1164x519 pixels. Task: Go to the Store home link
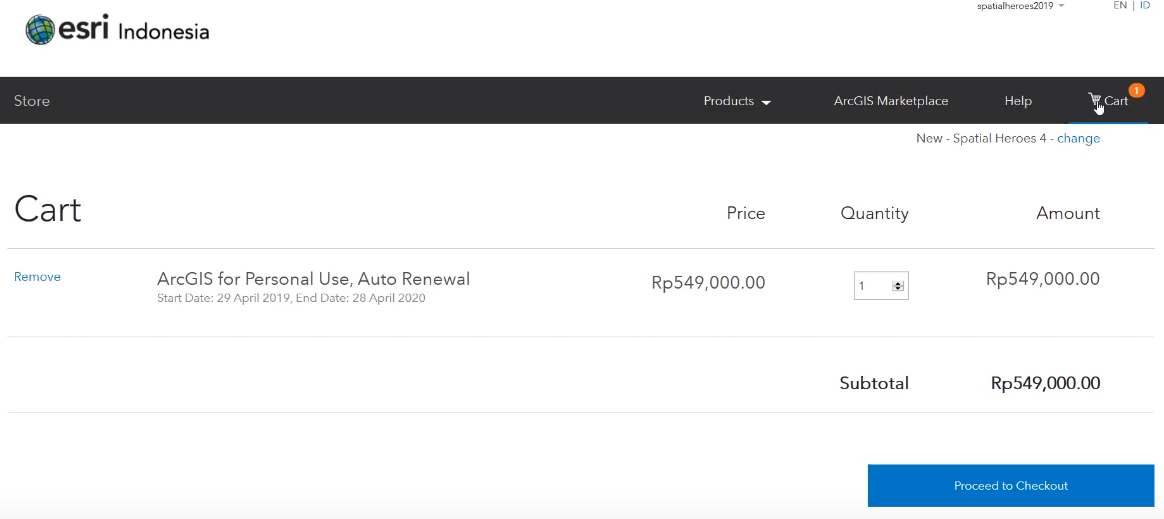click(32, 101)
